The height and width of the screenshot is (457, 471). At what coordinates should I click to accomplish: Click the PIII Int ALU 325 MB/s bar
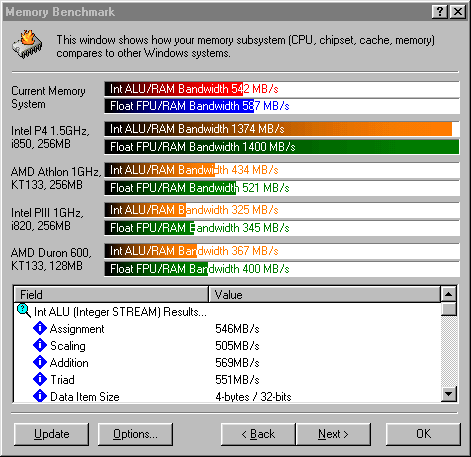pos(282,210)
